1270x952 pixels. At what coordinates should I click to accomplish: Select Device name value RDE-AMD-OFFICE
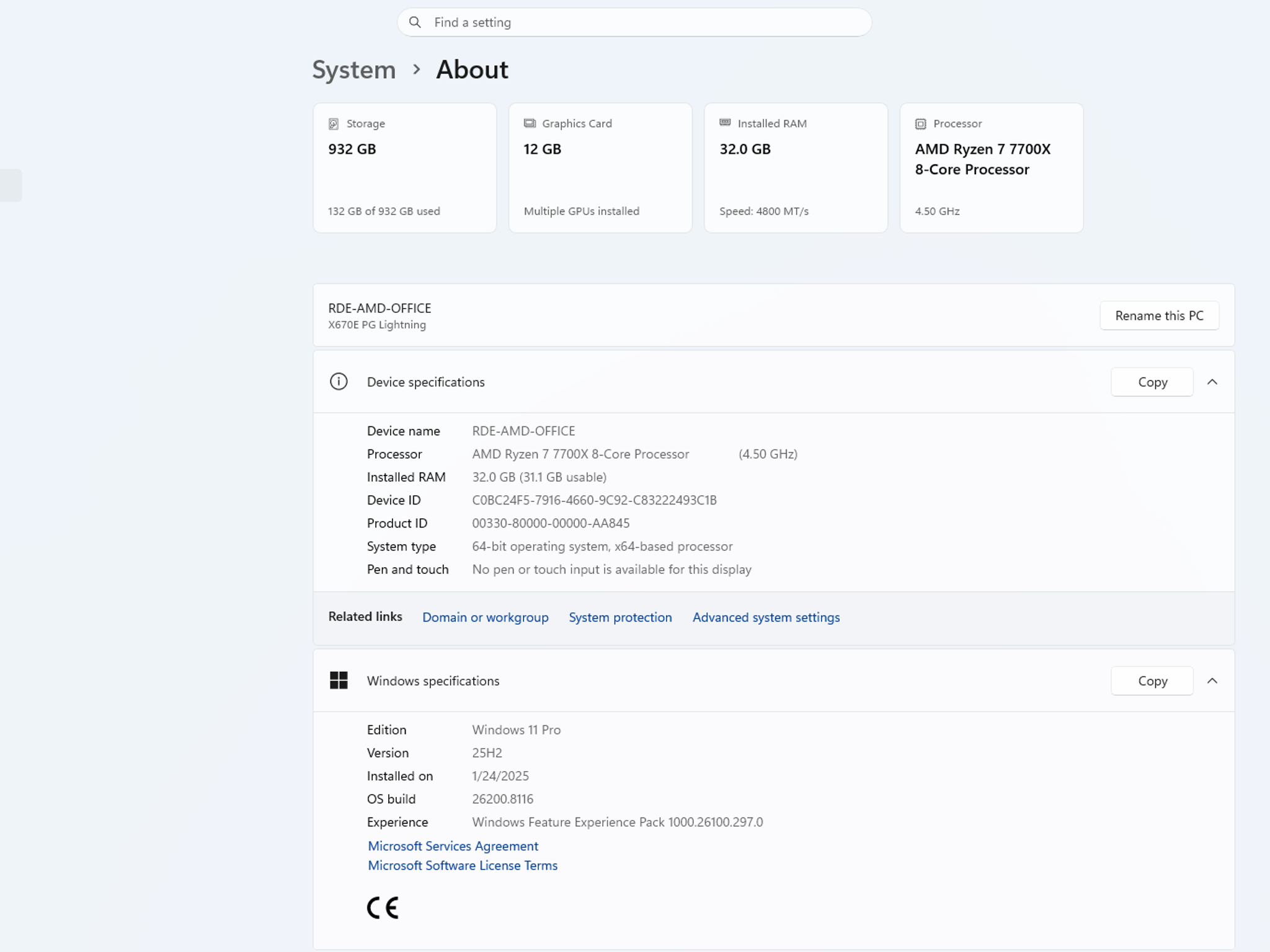coord(523,431)
